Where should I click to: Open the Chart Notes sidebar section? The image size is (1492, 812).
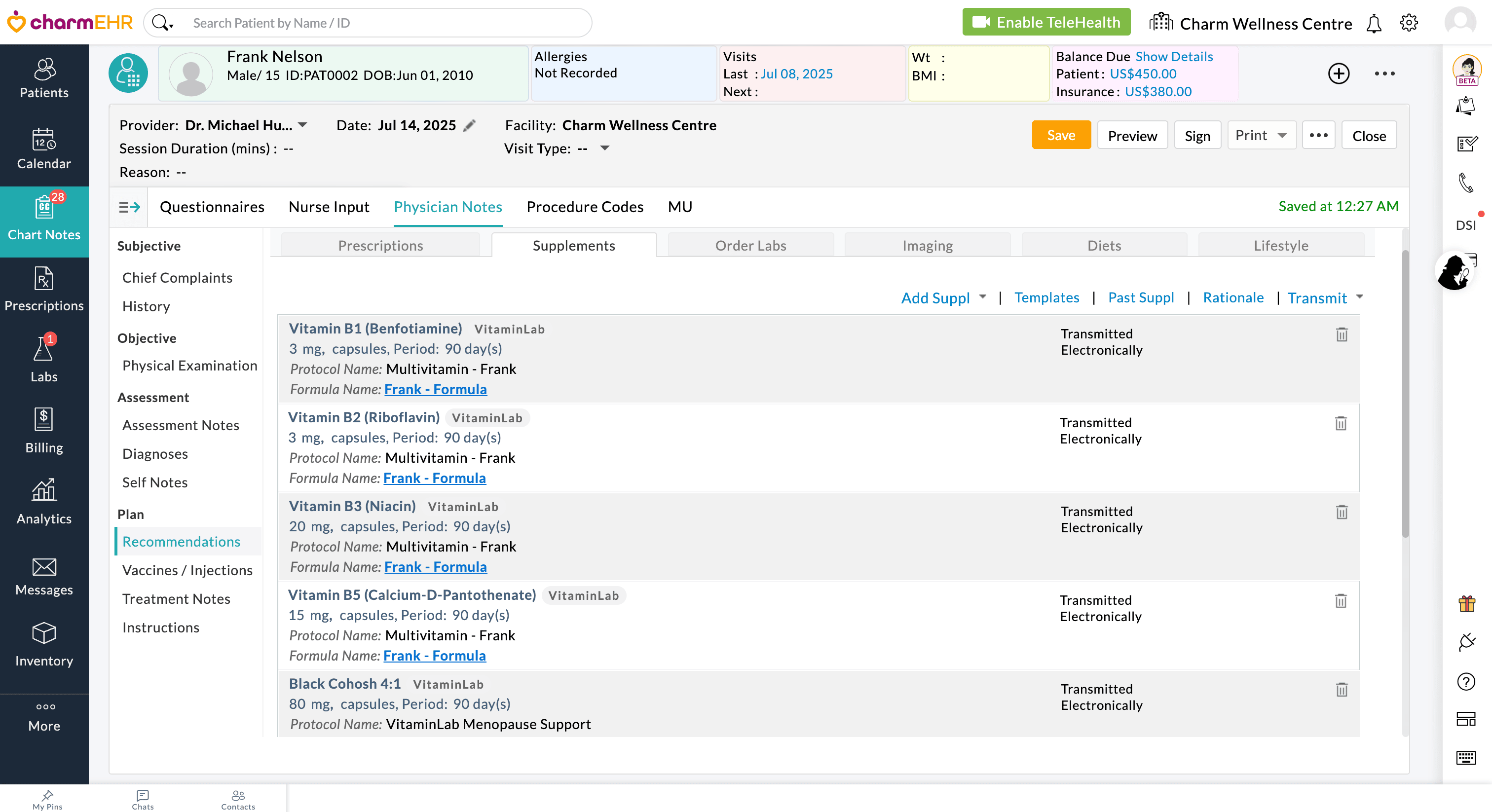(x=44, y=222)
